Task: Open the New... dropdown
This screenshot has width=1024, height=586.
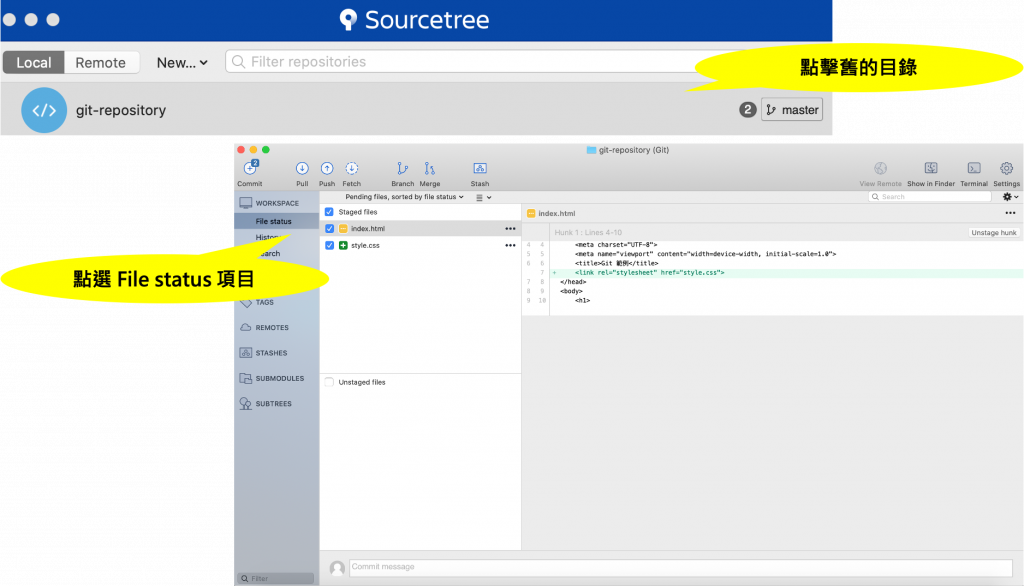Action: coord(182,63)
